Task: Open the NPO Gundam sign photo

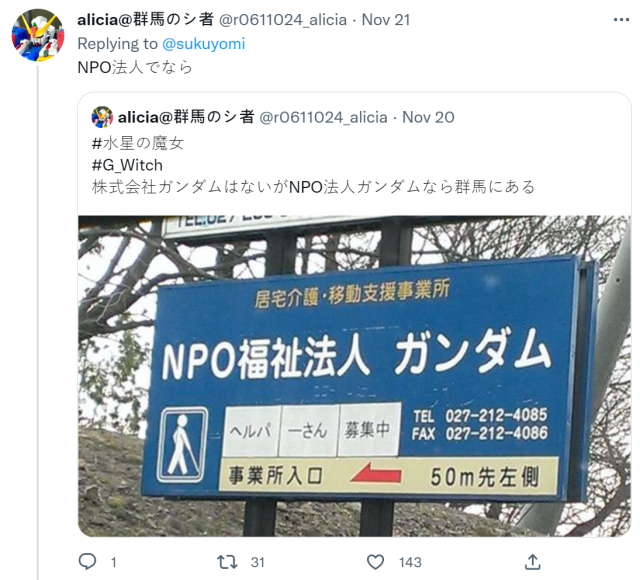Action: pyautogui.click(x=354, y=376)
